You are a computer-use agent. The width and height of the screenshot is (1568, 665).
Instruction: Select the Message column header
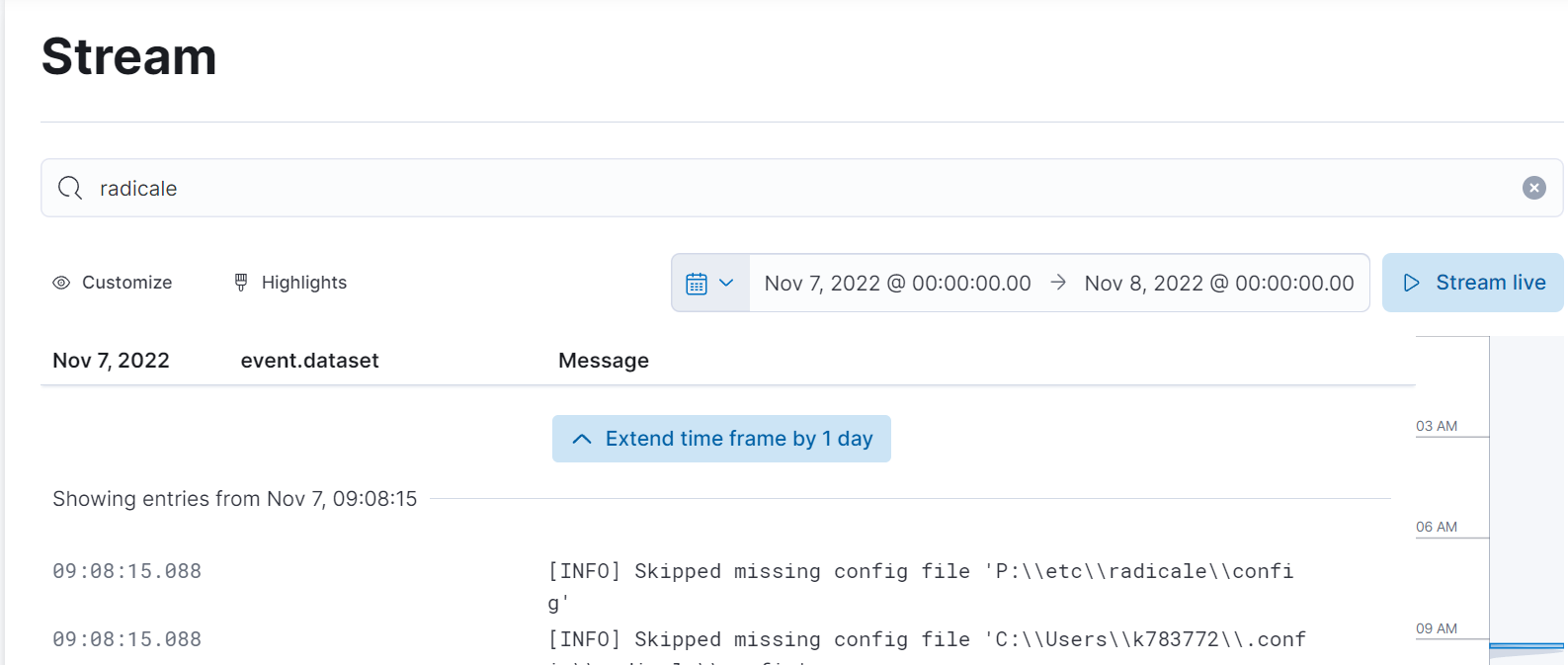[604, 360]
